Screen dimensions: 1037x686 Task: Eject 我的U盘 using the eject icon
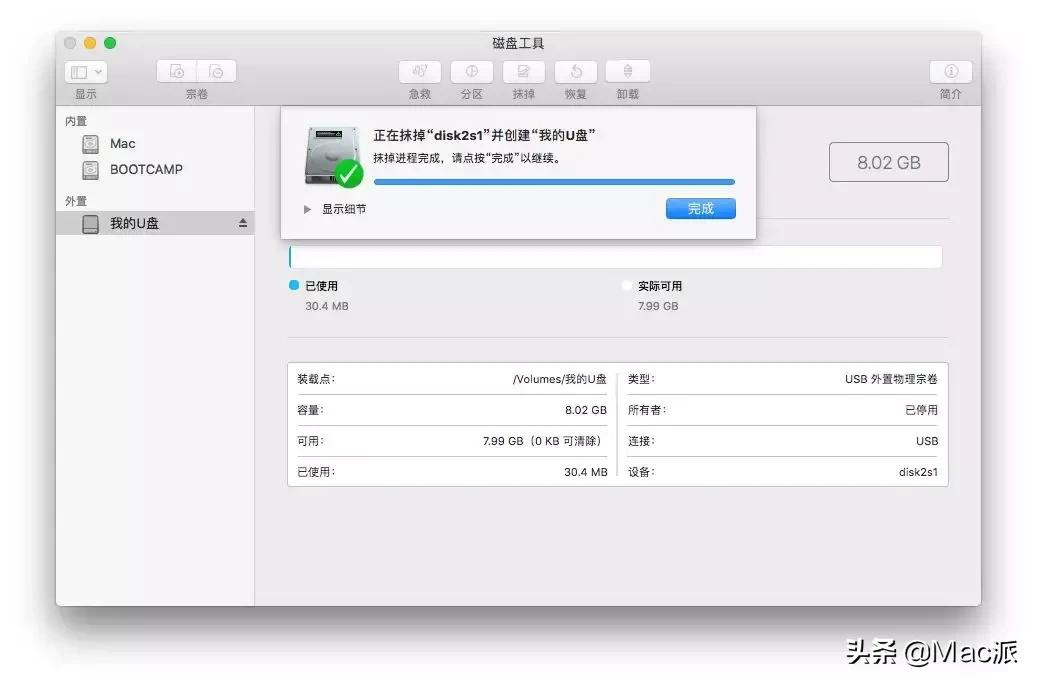point(243,224)
